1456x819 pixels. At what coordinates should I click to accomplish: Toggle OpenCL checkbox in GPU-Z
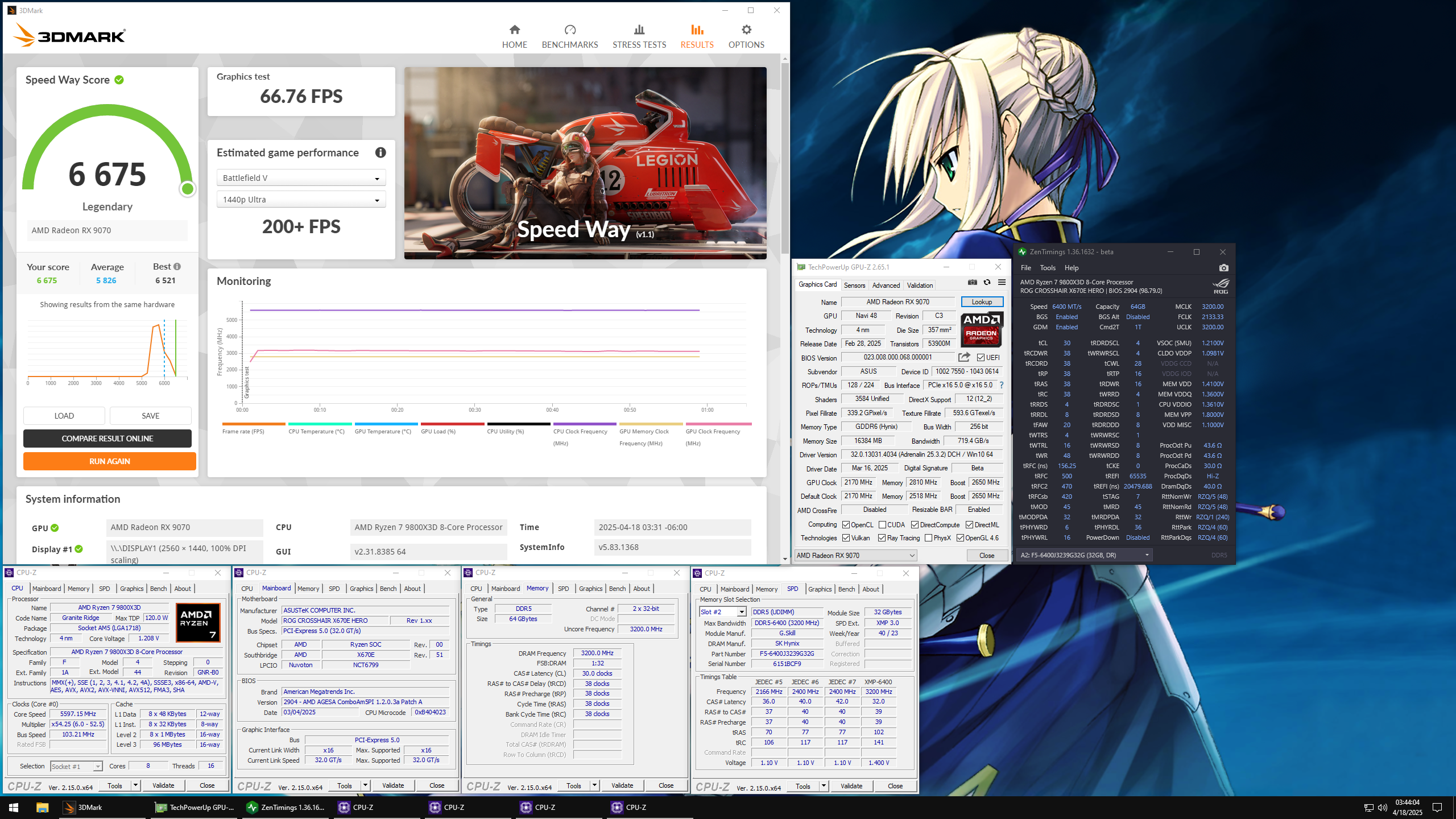click(x=846, y=525)
